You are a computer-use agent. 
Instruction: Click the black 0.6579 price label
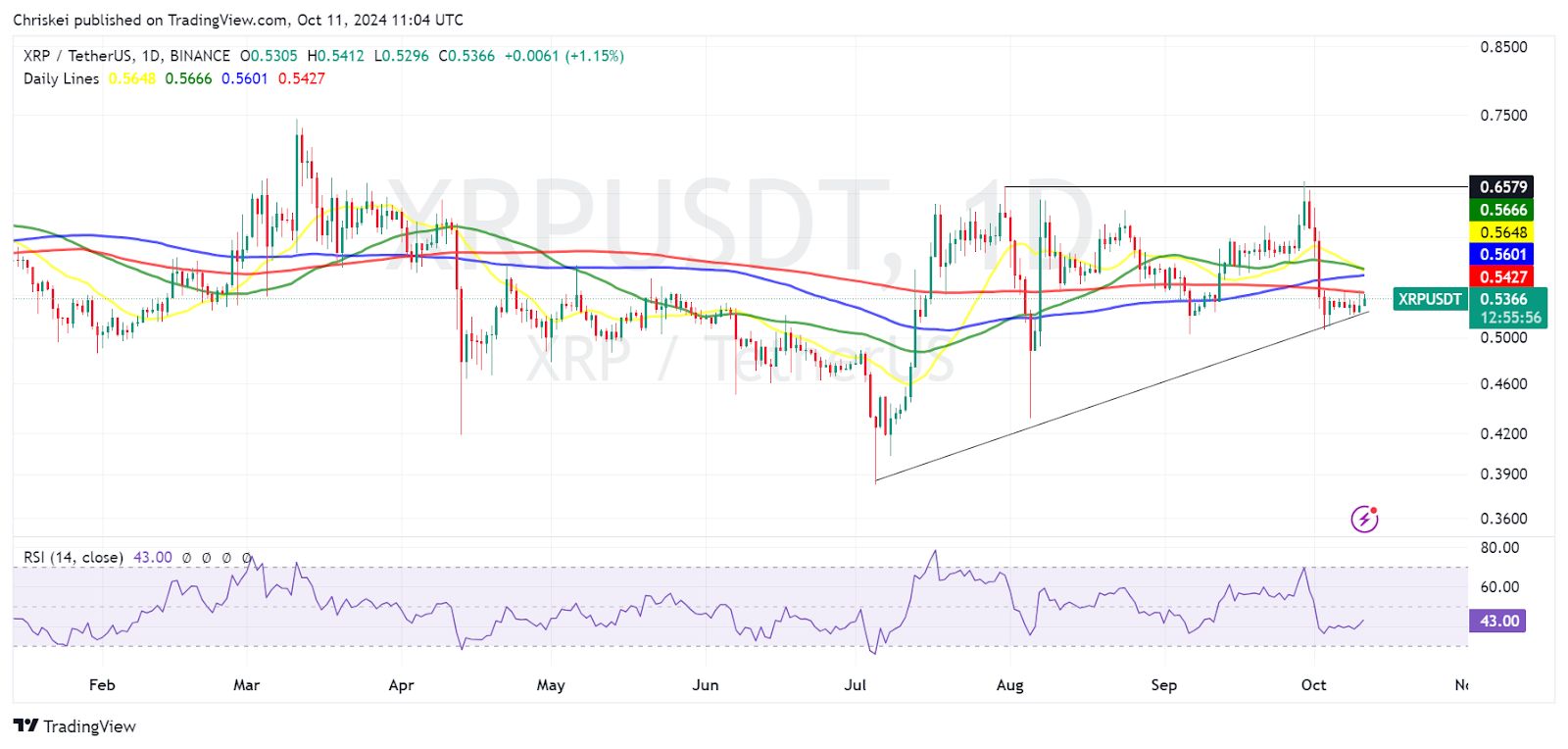(x=1502, y=186)
